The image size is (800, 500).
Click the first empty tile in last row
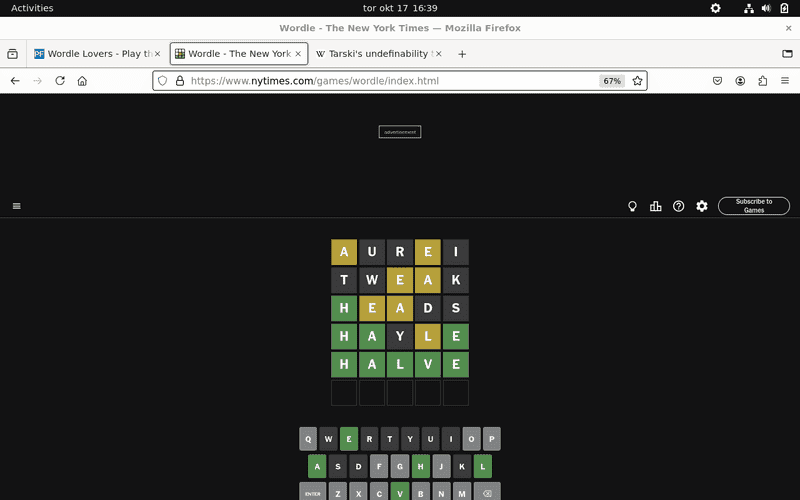(344, 393)
